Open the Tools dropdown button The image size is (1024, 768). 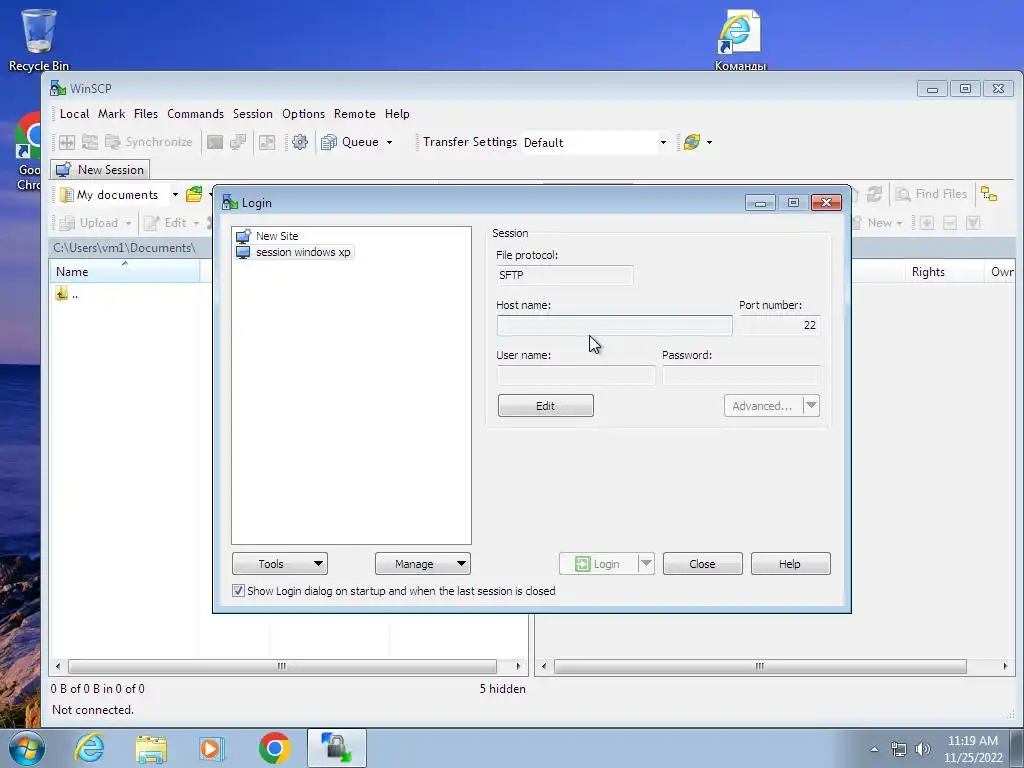pyautogui.click(x=280, y=564)
